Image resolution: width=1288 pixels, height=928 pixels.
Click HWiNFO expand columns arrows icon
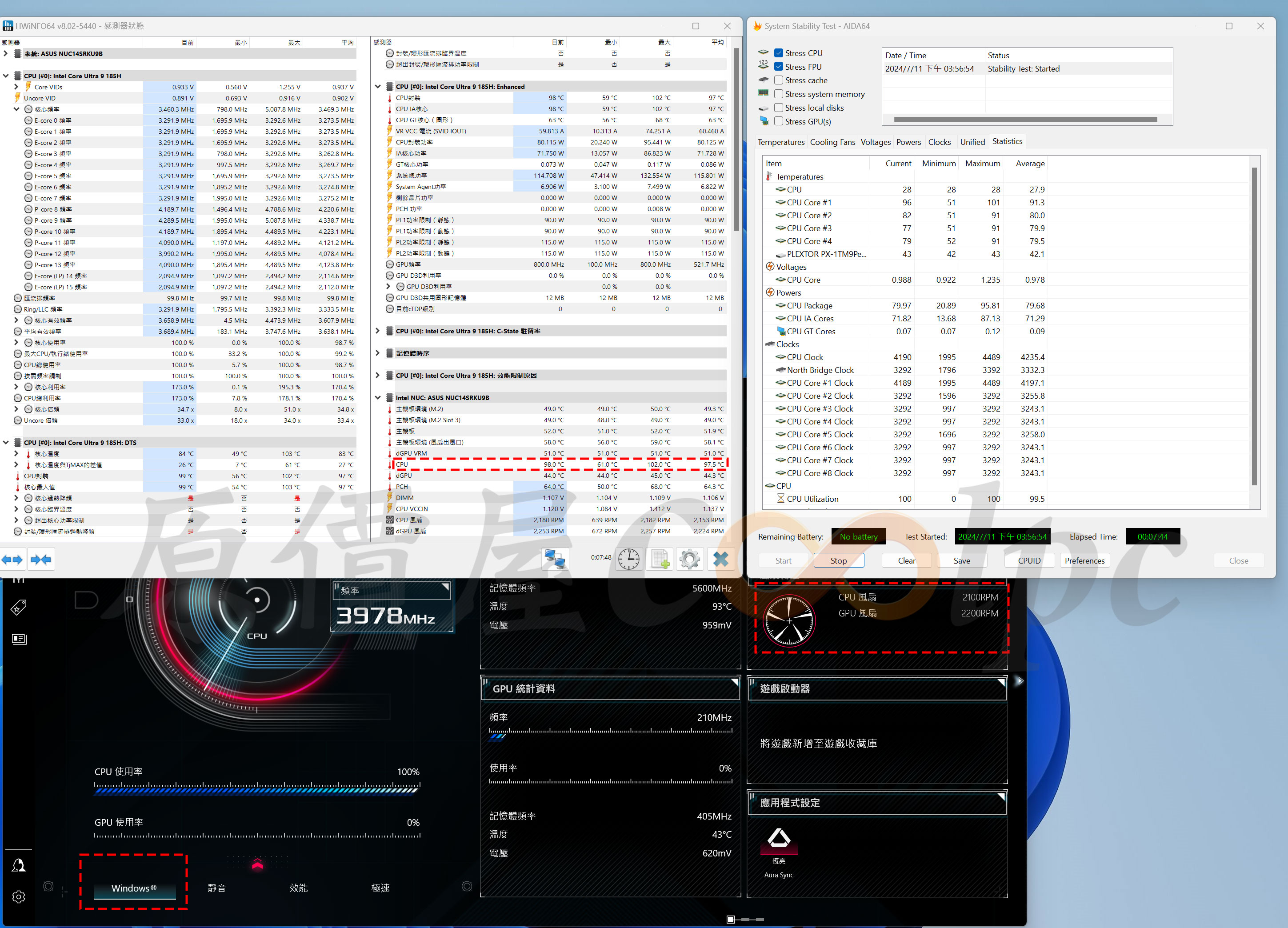point(12,560)
